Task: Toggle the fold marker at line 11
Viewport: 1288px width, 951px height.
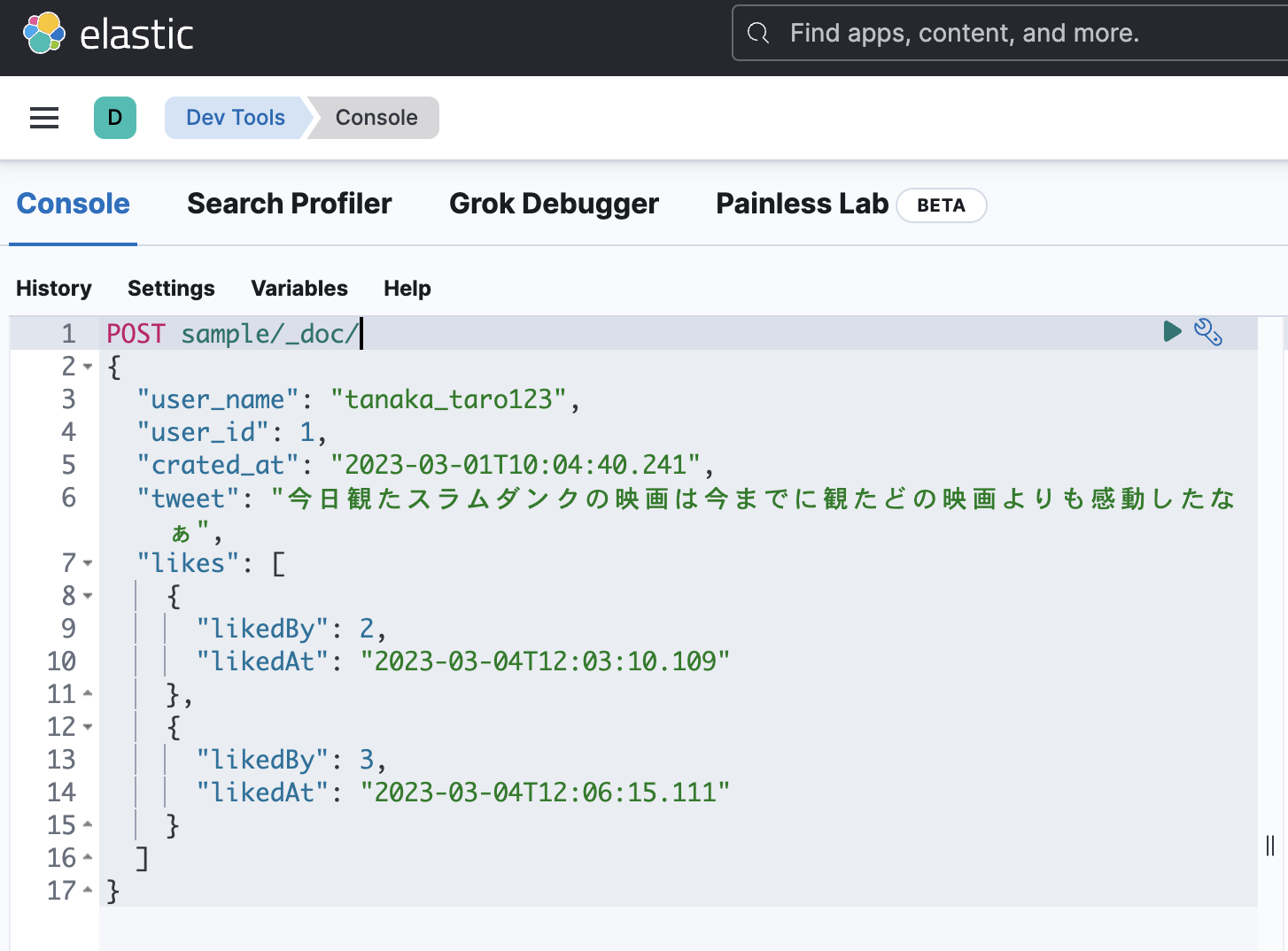Action: tap(88, 694)
